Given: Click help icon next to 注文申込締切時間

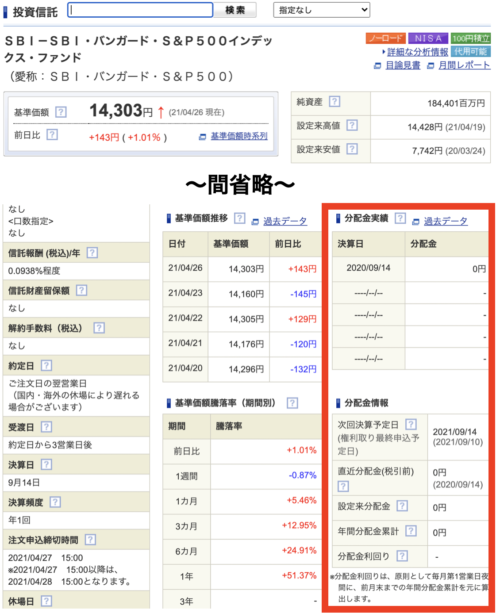Looking at the screenshot, I should (x=90, y=540).
